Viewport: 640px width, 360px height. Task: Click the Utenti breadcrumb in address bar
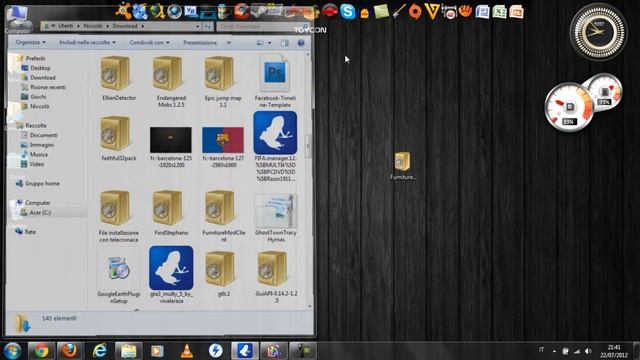point(65,26)
